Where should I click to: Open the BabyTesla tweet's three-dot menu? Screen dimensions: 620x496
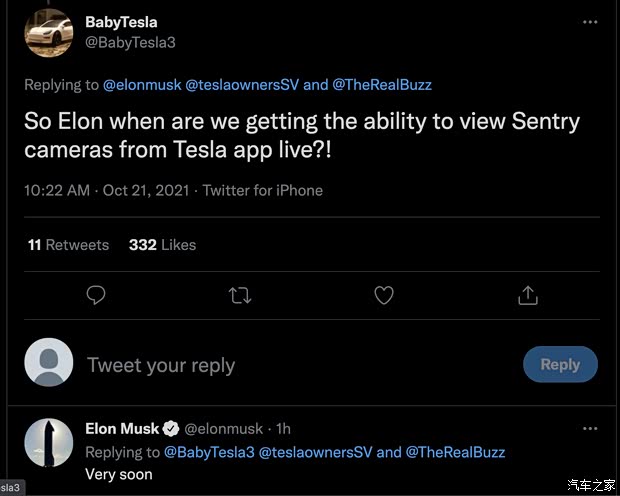click(590, 21)
